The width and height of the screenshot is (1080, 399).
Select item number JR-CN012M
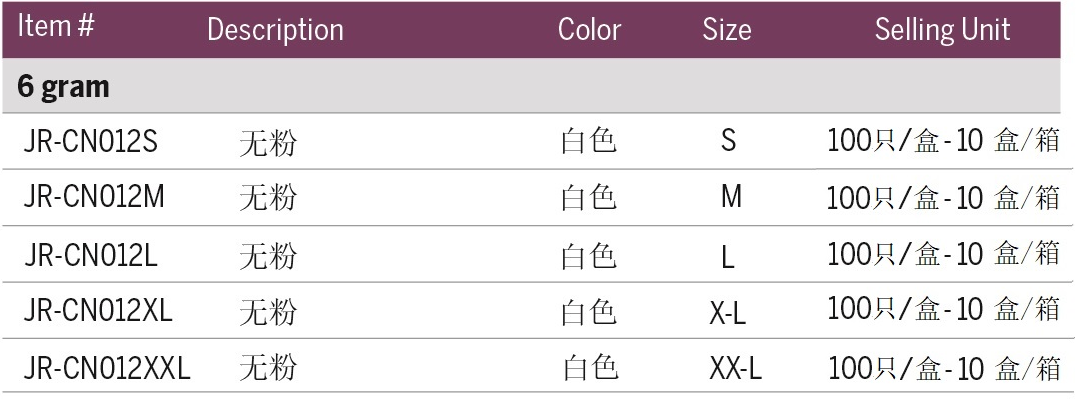point(94,198)
